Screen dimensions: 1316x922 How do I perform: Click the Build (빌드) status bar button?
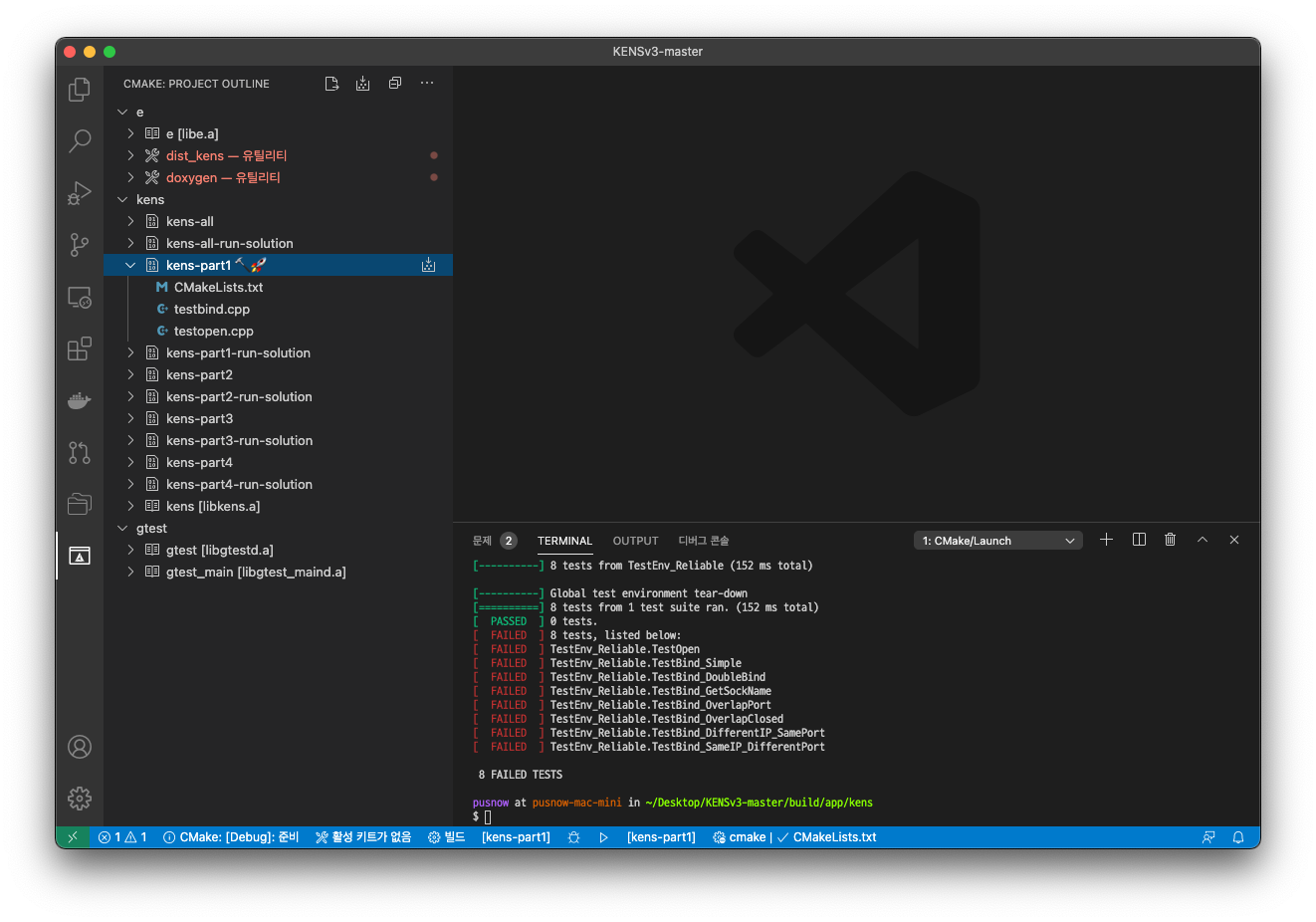click(447, 837)
